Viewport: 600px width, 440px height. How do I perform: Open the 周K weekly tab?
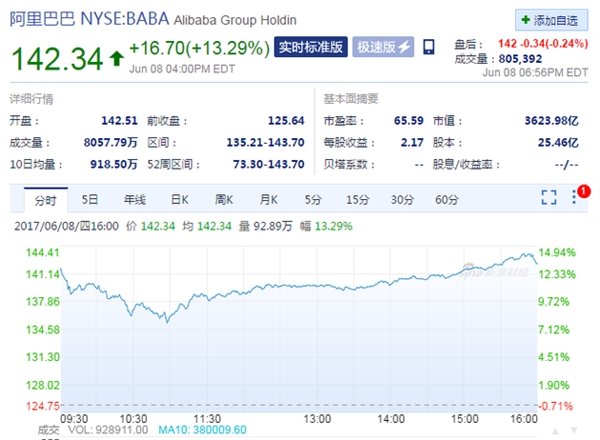click(224, 199)
